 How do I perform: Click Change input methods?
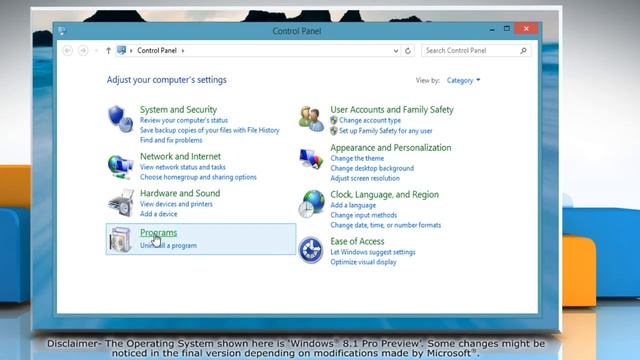coord(363,215)
